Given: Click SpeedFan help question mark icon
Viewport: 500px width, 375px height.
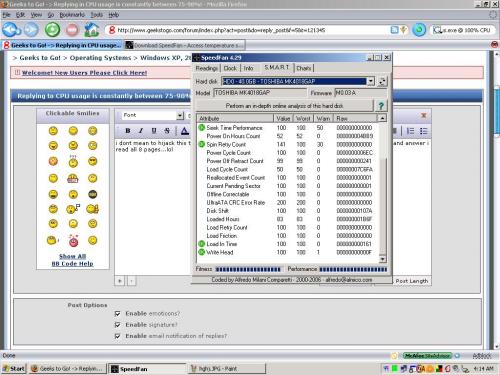Looking at the screenshot, I should tap(381, 106).
